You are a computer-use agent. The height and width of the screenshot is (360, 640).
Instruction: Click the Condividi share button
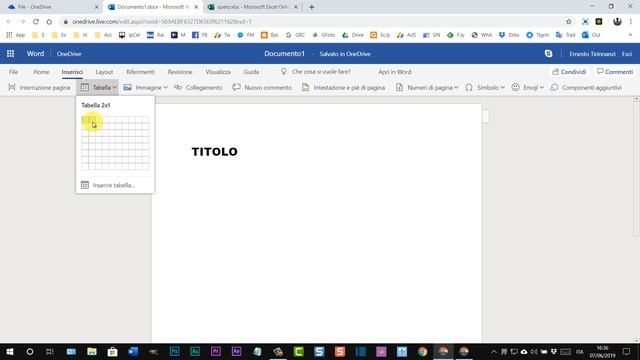click(569, 72)
